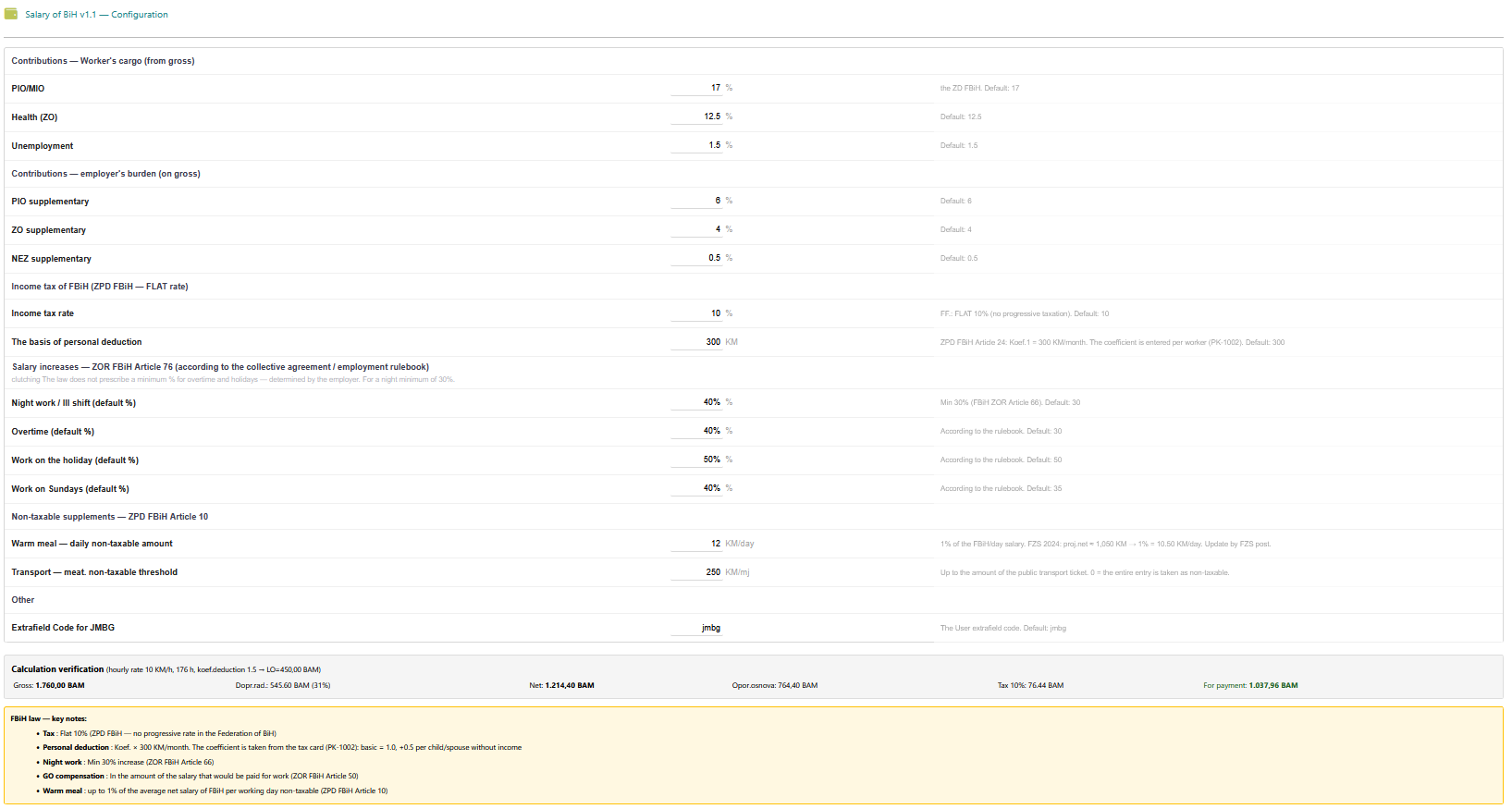The image size is (1512, 809).
Task: Select the 'Income tax of FBiH' section heading
Action: pos(100,287)
